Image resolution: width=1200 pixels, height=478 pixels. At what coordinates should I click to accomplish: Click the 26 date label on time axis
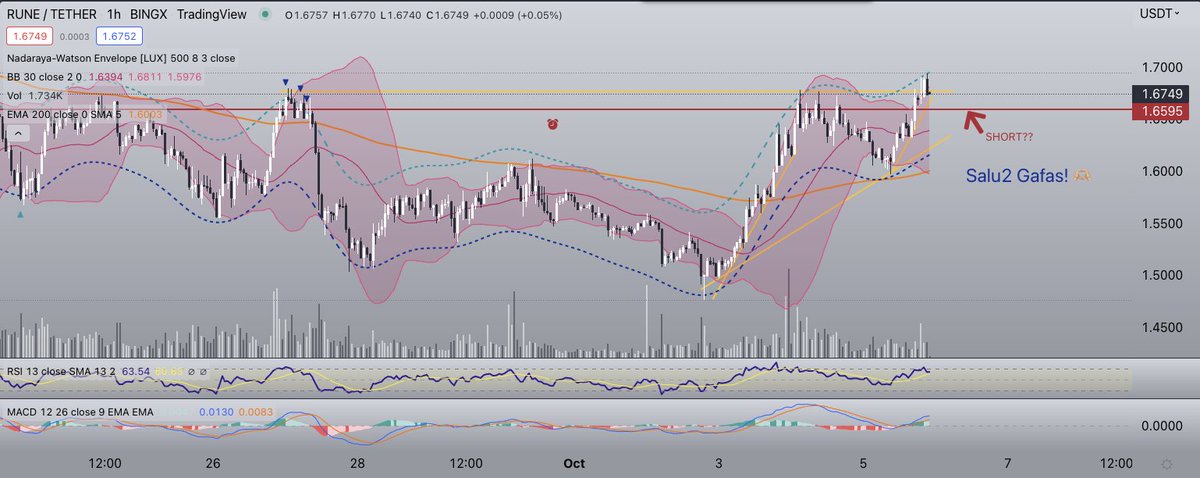(x=214, y=463)
